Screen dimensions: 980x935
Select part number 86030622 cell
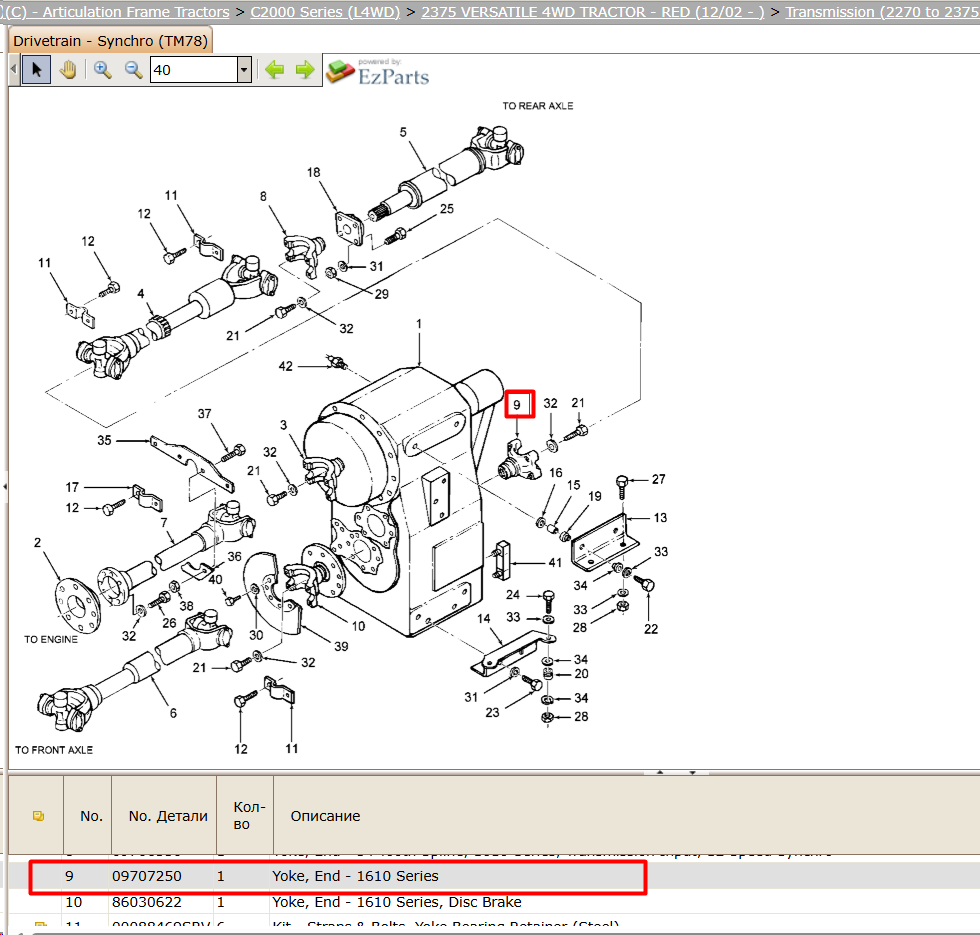146,902
